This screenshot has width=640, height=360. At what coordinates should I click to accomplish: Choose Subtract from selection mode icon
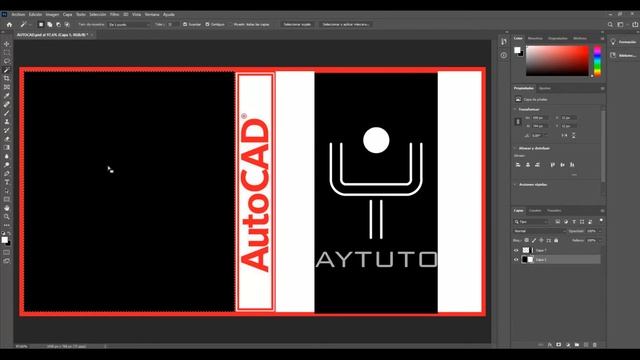[x=58, y=24]
